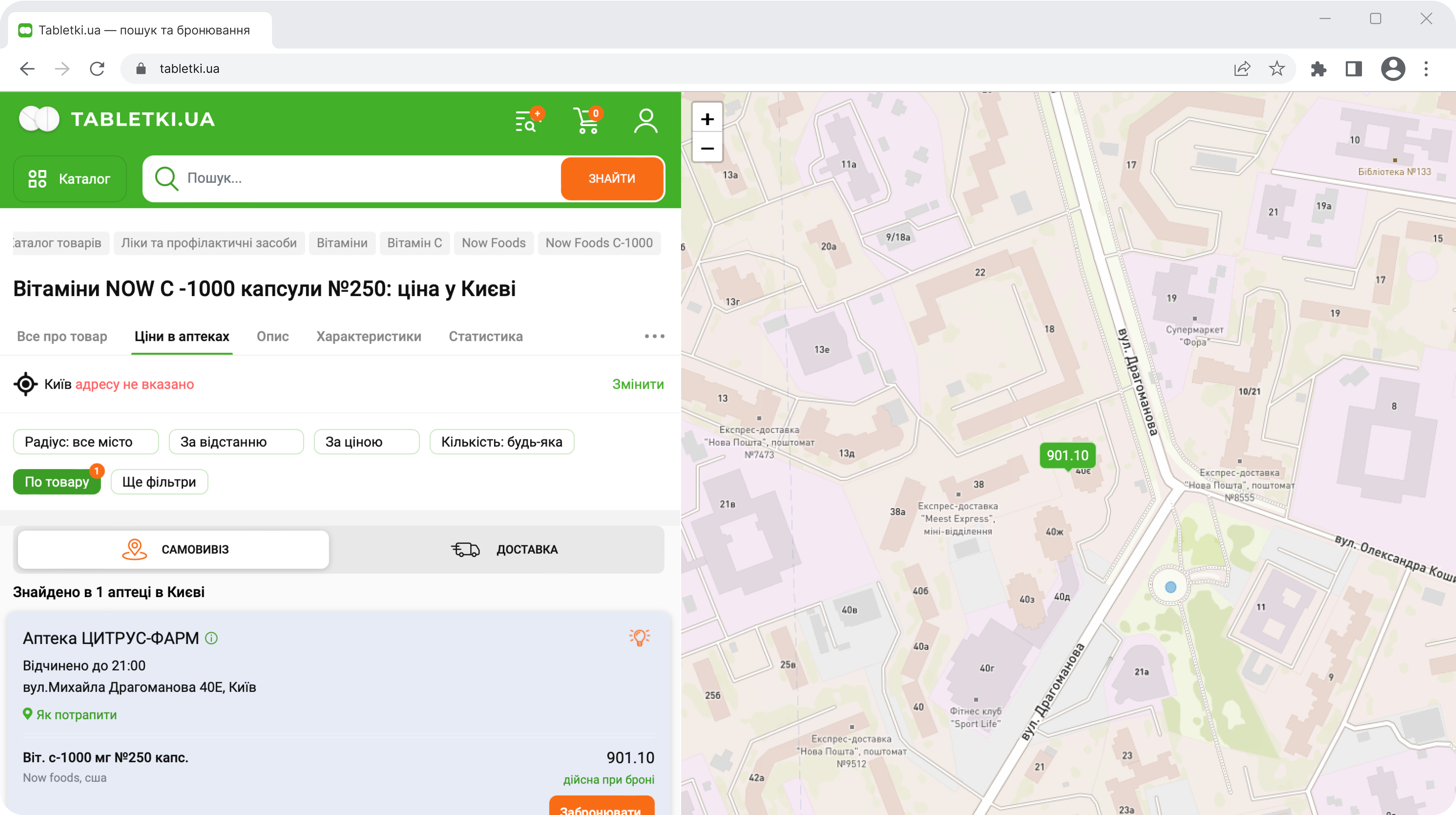
Task: Open the user account profile icon
Action: (645, 120)
